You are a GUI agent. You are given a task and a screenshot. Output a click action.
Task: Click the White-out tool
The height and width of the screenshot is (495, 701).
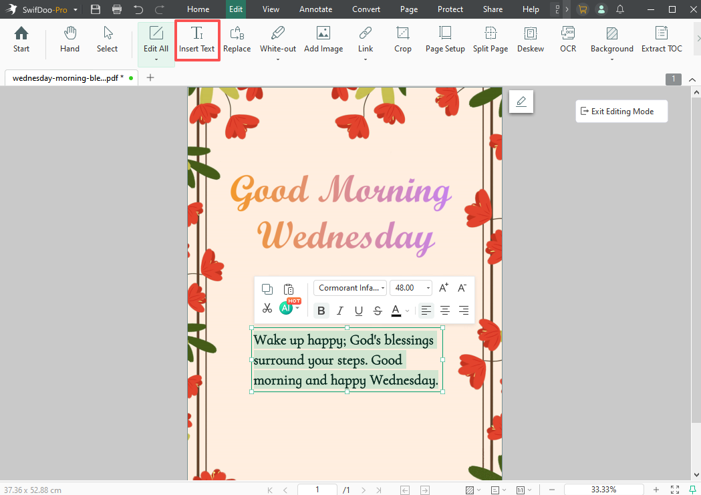tap(277, 39)
